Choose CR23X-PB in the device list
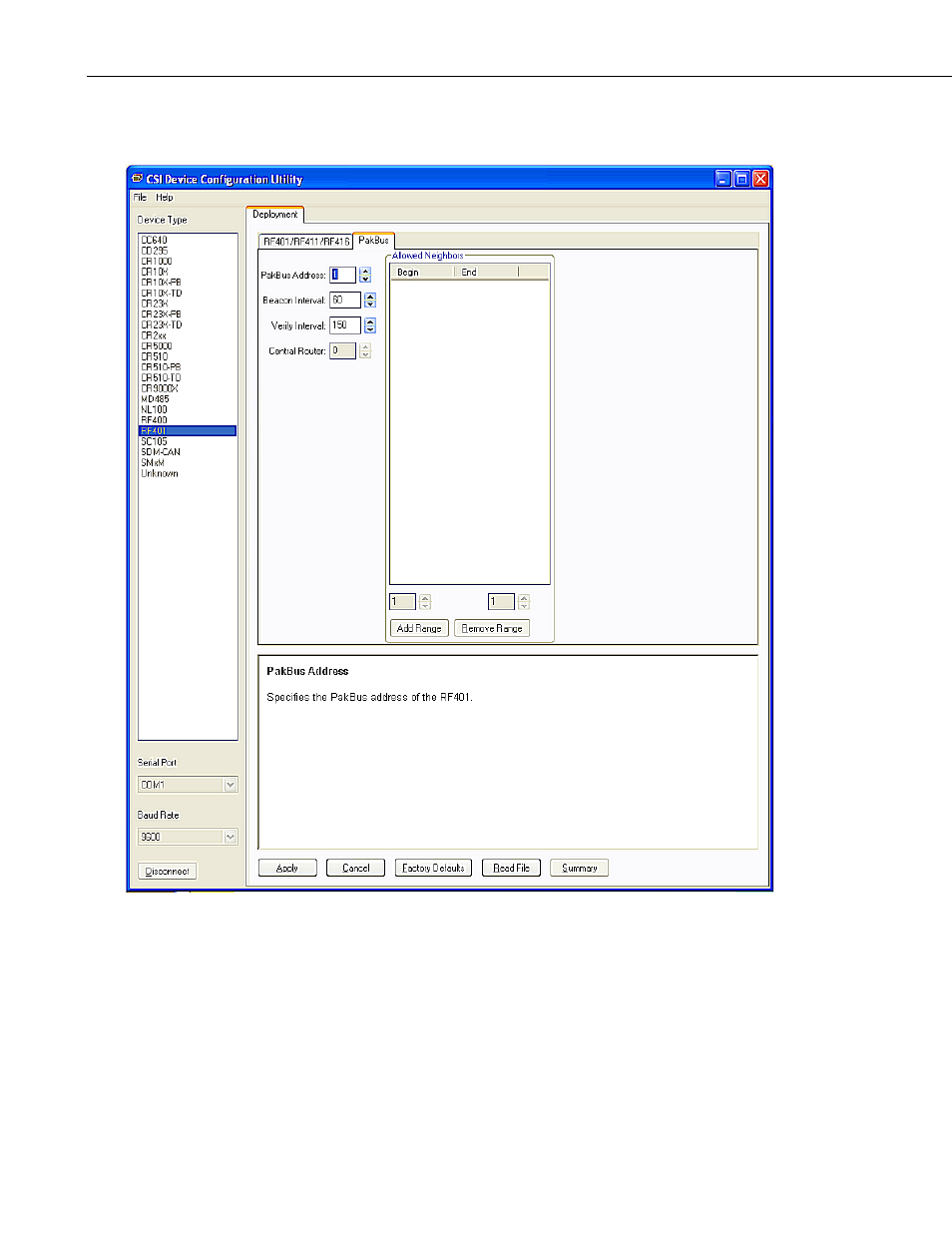Viewport: 952px width, 1233px height. point(161,314)
